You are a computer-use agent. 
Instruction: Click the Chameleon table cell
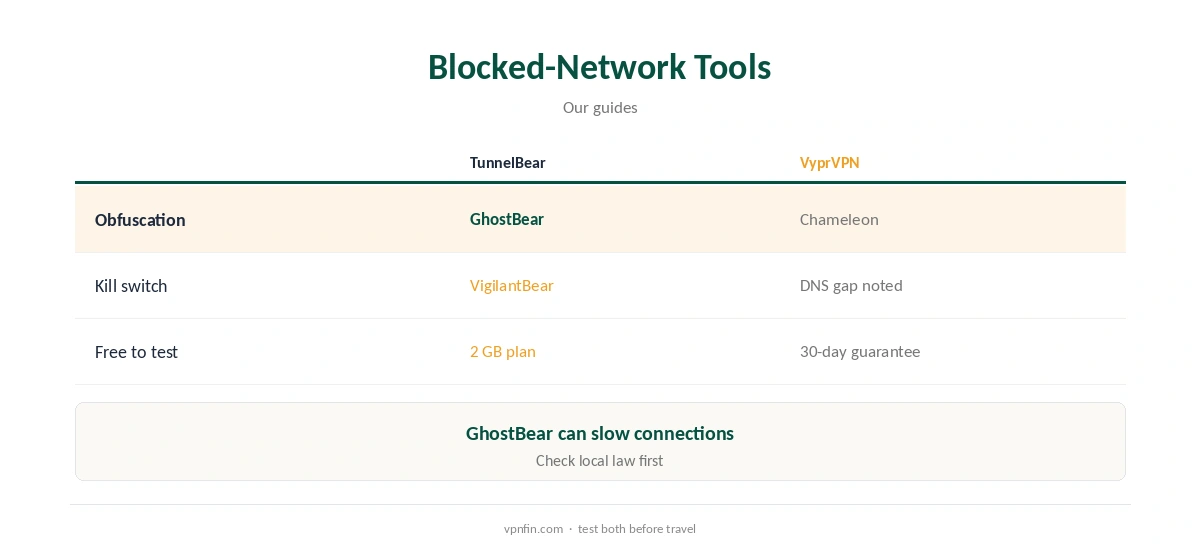click(839, 219)
